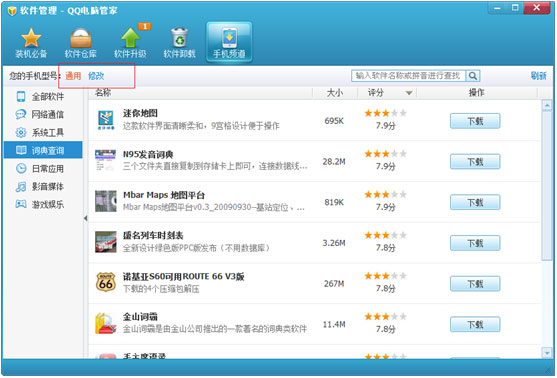This screenshot has height=378, width=557.
Task: Maximize the 软件管理 window
Action: coord(515,8)
